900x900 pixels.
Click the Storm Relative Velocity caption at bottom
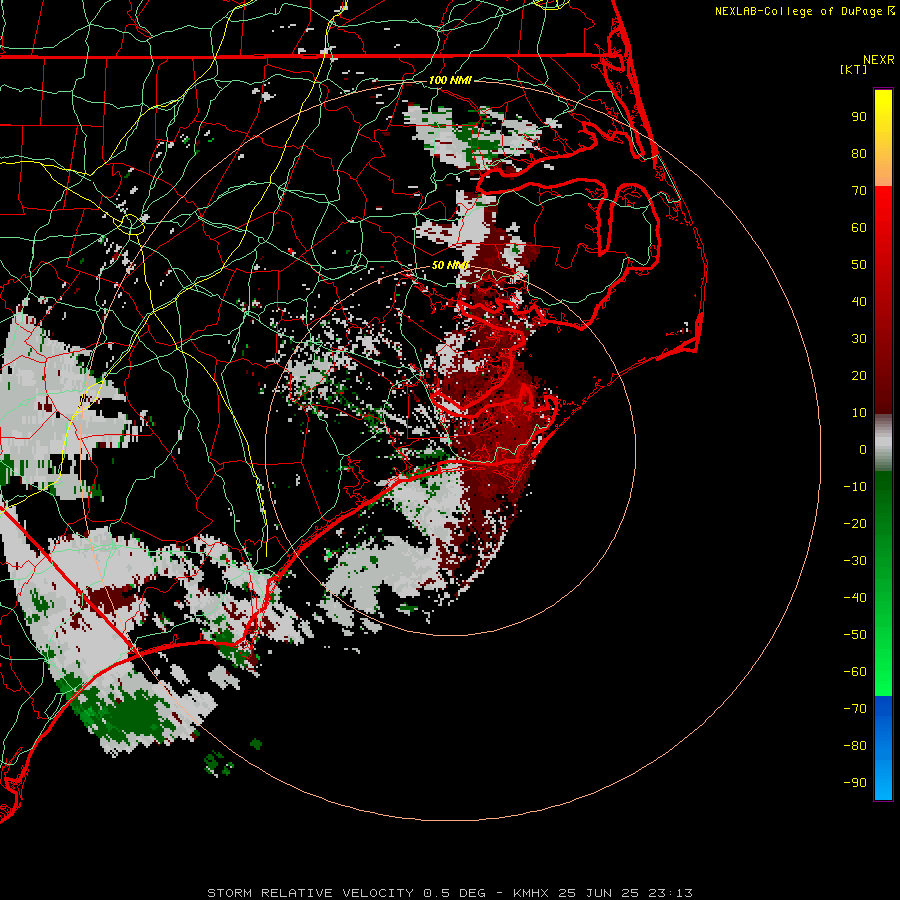click(450, 893)
